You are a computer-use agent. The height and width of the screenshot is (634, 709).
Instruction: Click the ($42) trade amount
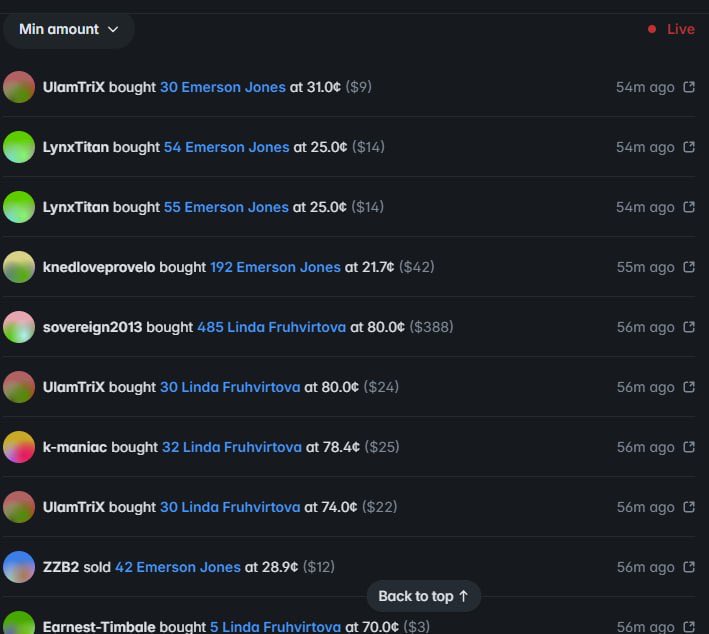(416, 267)
